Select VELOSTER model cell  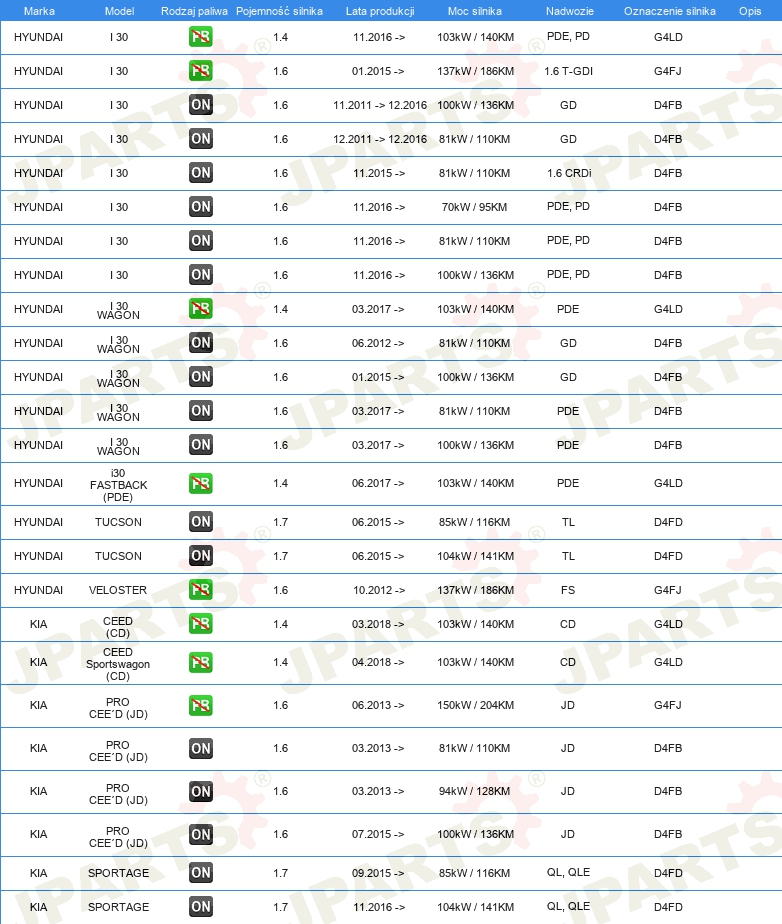click(x=118, y=590)
